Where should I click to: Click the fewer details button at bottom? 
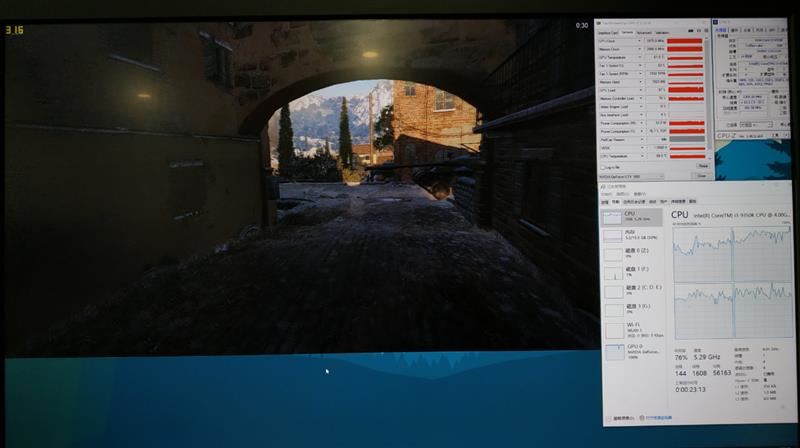(621, 418)
